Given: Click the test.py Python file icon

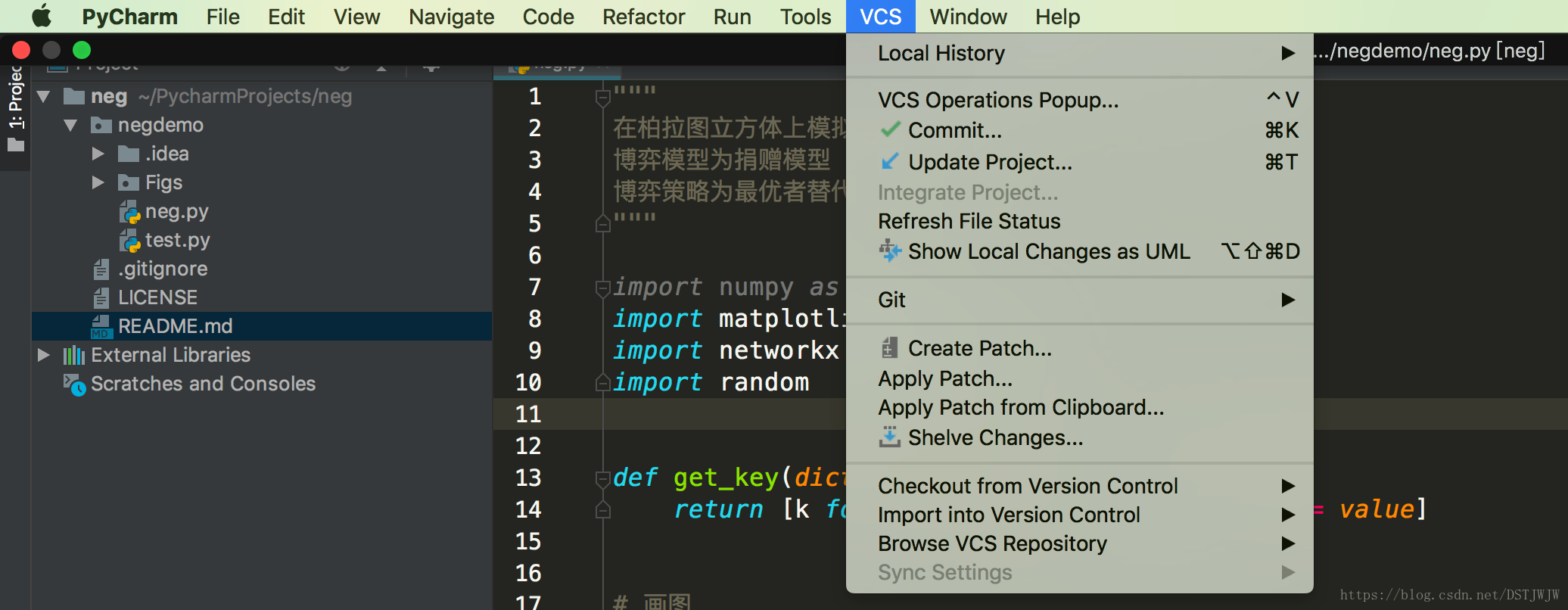Looking at the screenshot, I should click(130, 241).
